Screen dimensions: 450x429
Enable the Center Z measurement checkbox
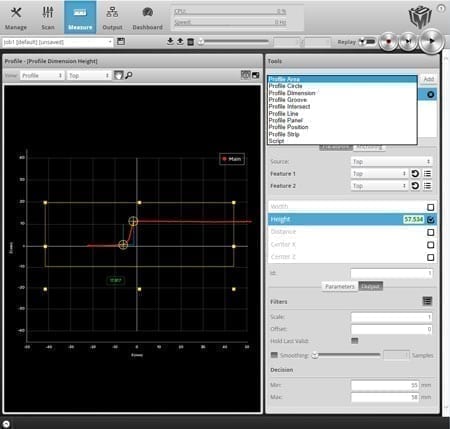pos(430,257)
